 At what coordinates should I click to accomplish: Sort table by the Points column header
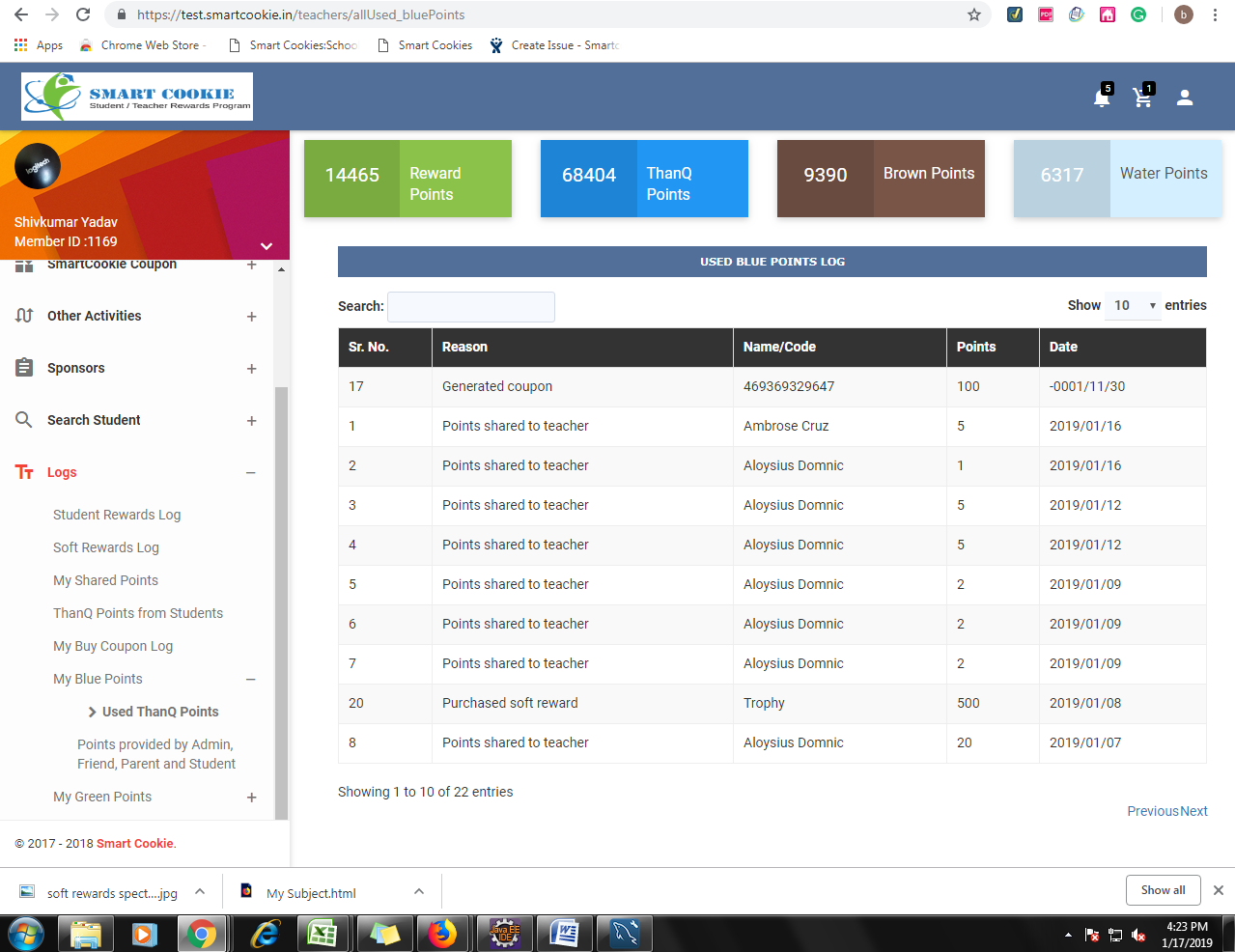[976, 347]
